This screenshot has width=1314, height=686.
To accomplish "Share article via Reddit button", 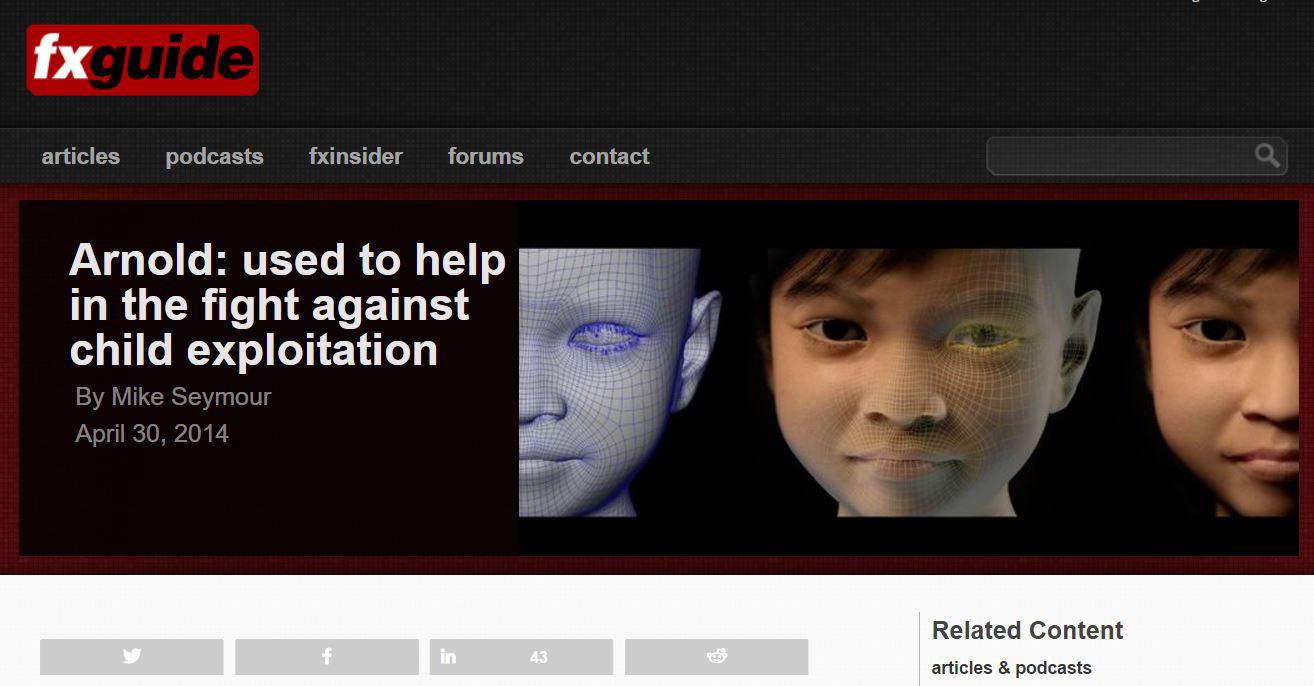I will coord(716,657).
